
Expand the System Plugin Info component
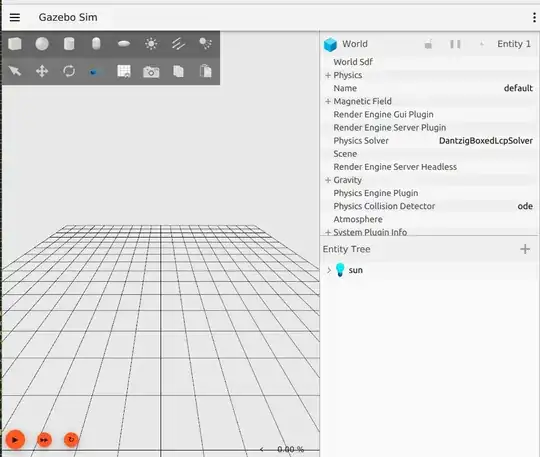click(x=328, y=232)
